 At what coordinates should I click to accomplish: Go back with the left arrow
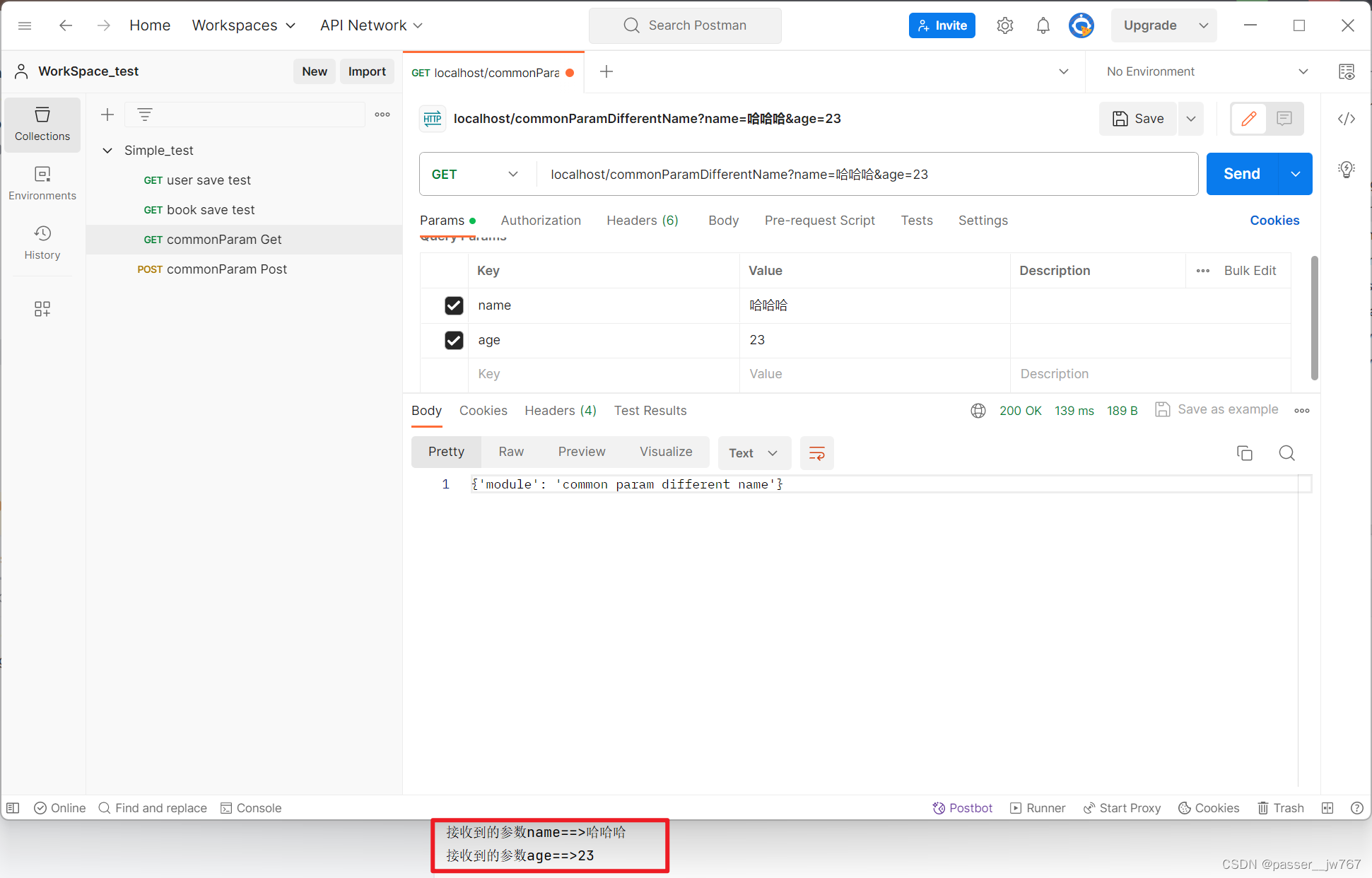click(66, 25)
